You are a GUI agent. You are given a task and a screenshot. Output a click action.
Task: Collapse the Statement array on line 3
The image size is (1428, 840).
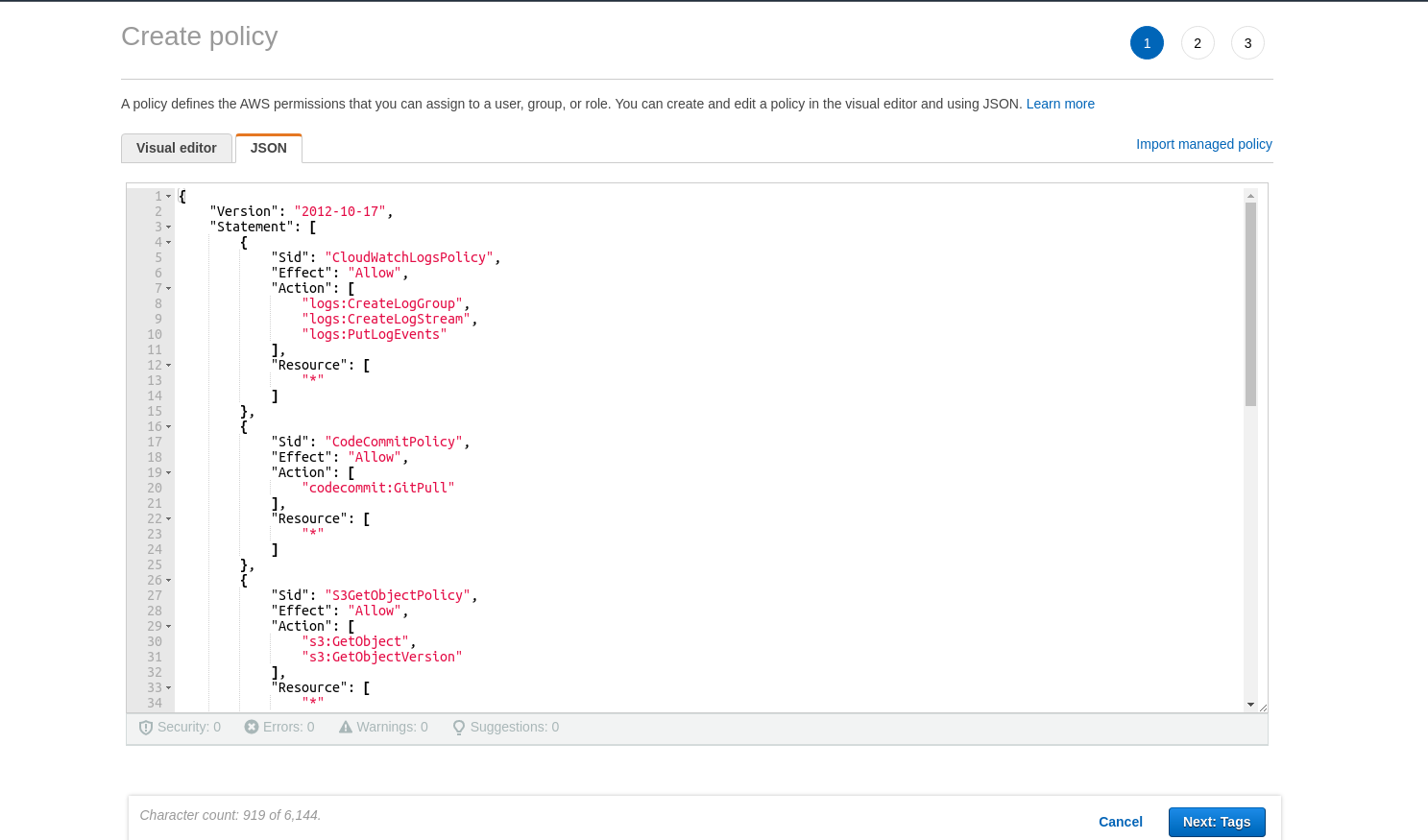pos(169,228)
